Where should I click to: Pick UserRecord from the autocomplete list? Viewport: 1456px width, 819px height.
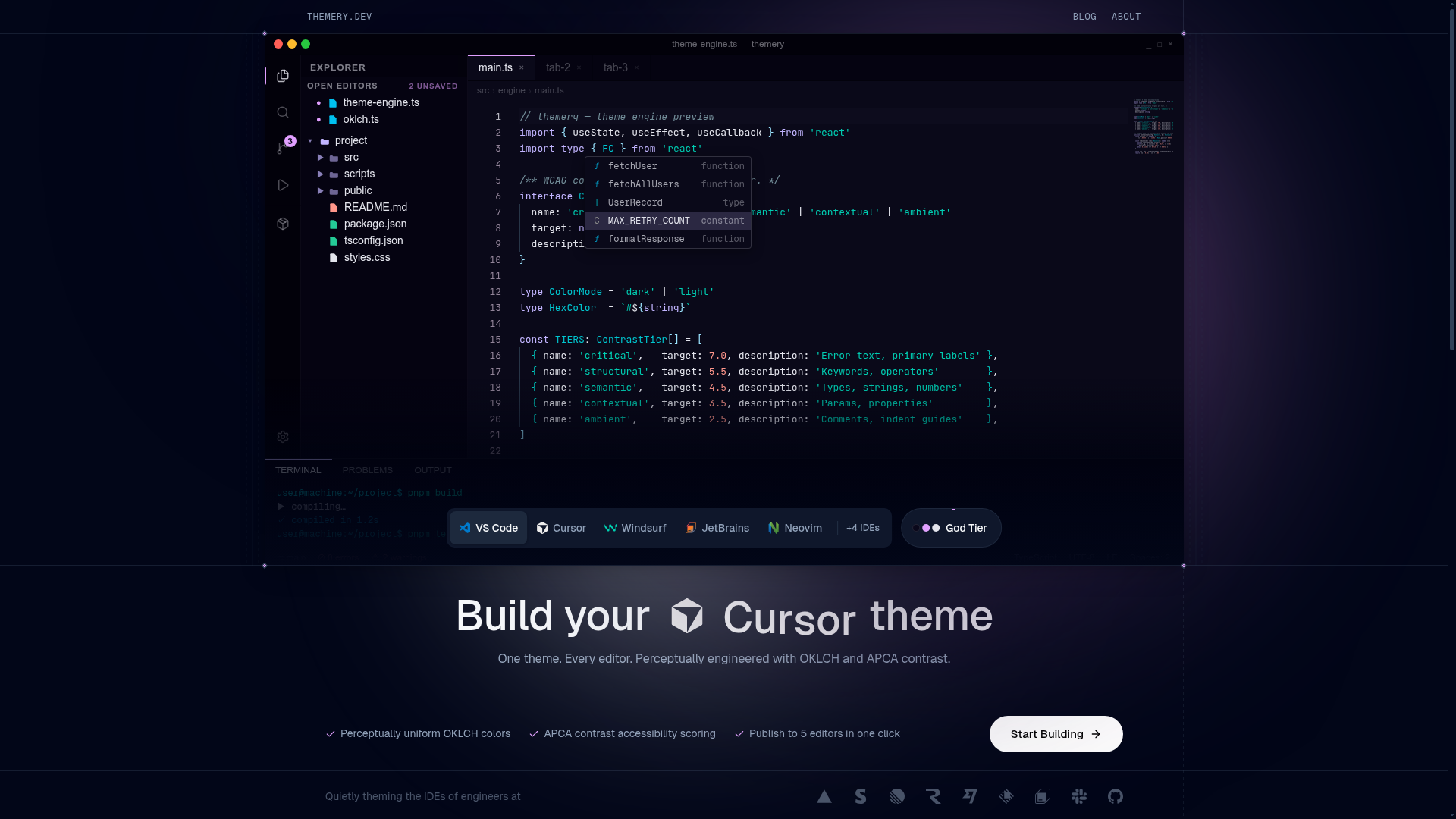pos(668,202)
